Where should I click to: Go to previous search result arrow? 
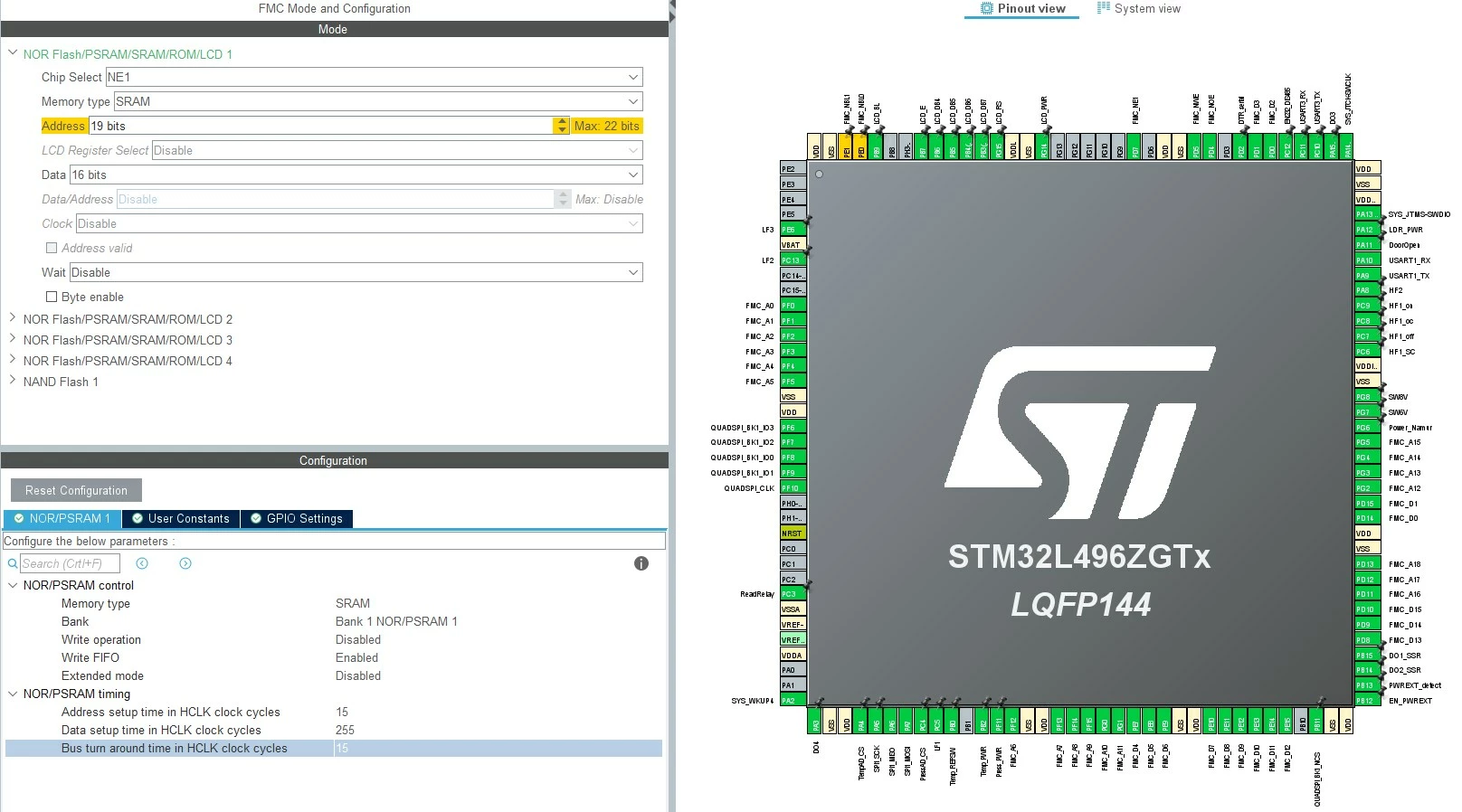[x=142, y=563]
